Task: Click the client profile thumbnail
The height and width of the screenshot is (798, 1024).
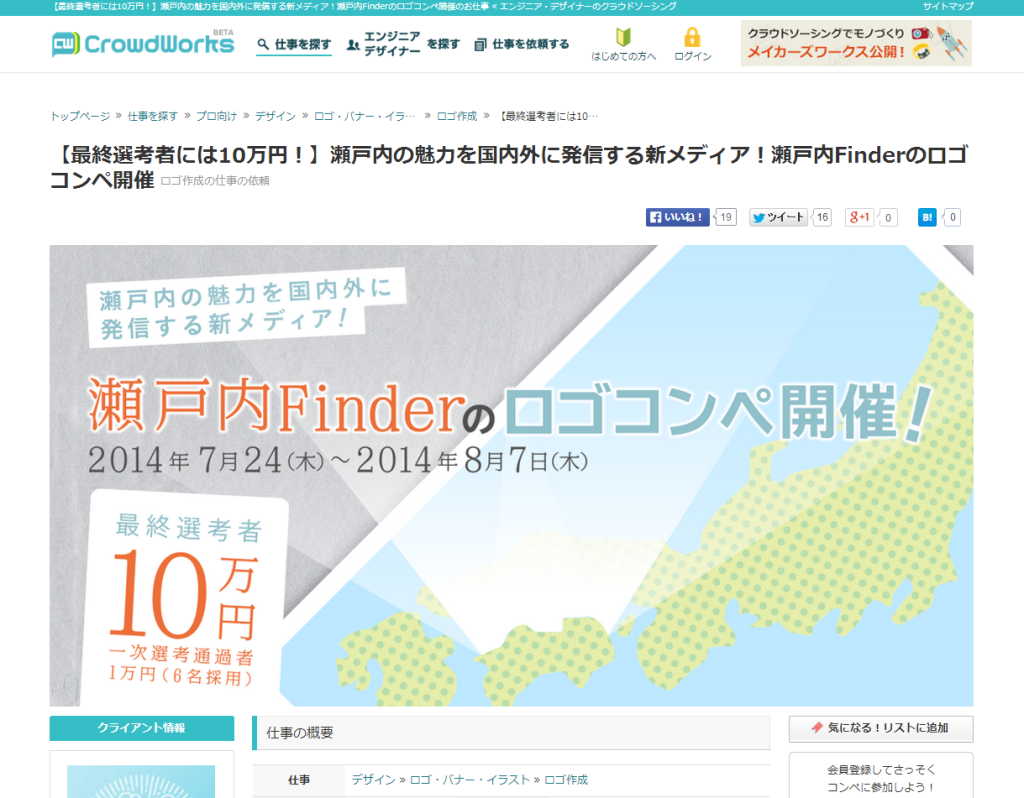Action: tap(141, 782)
